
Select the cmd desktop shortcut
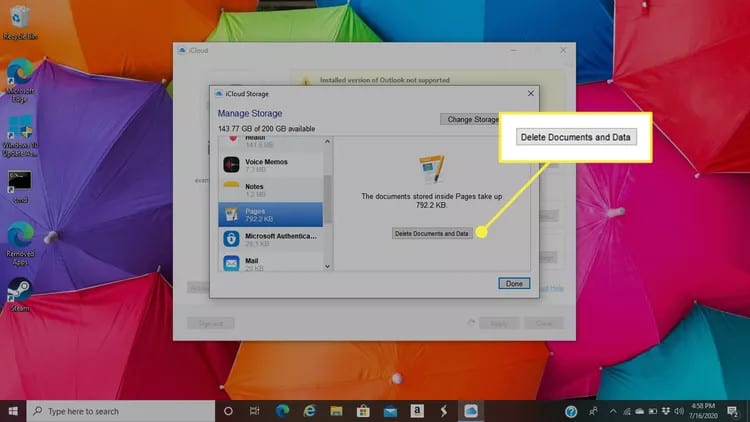click(20, 187)
